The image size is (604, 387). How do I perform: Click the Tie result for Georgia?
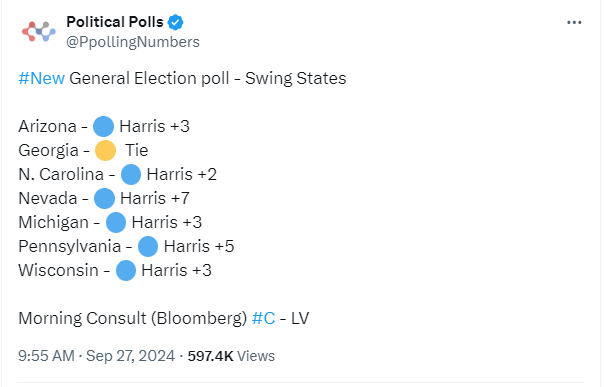[137, 150]
